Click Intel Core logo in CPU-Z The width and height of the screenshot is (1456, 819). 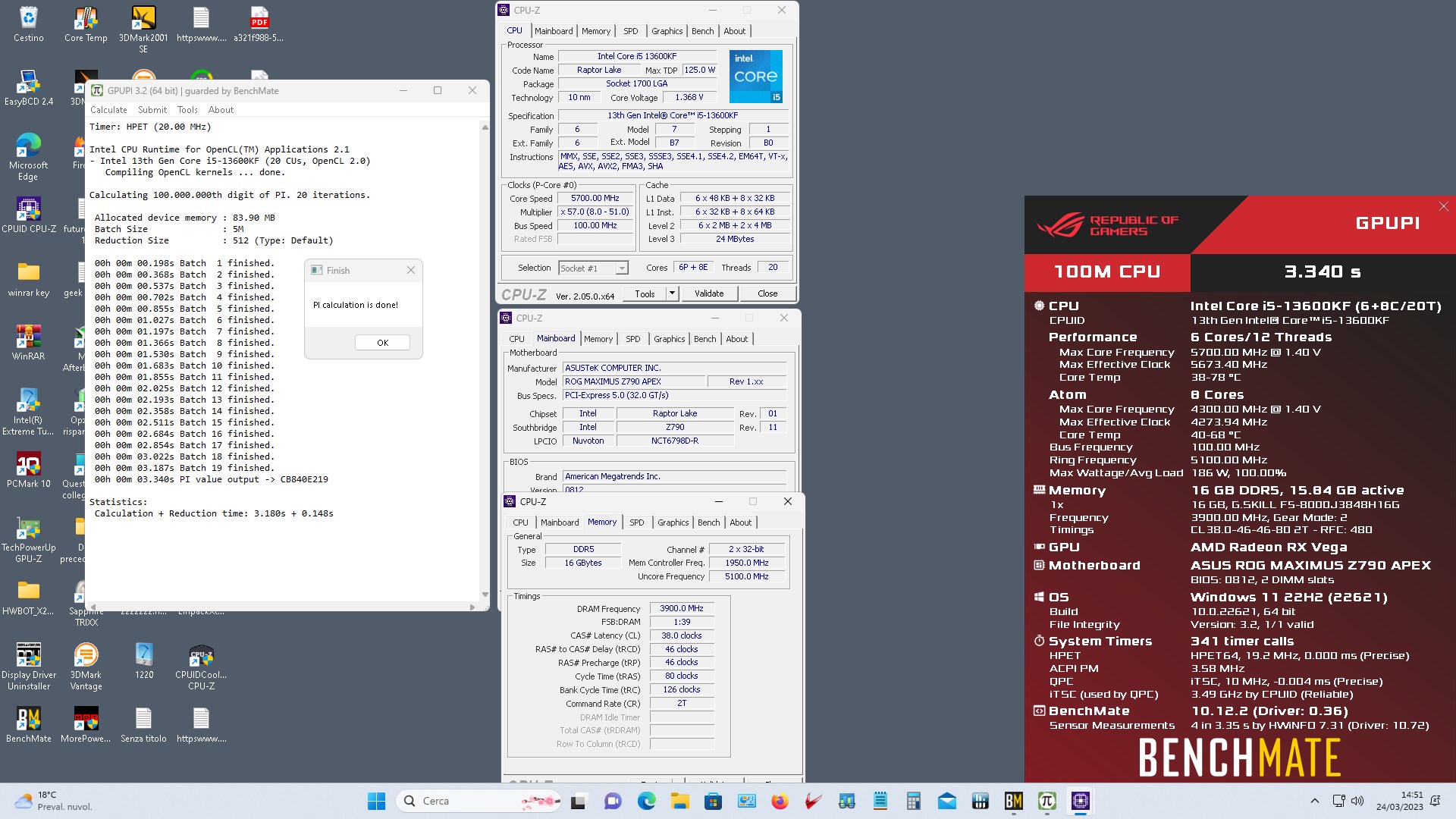[x=755, y=77]
